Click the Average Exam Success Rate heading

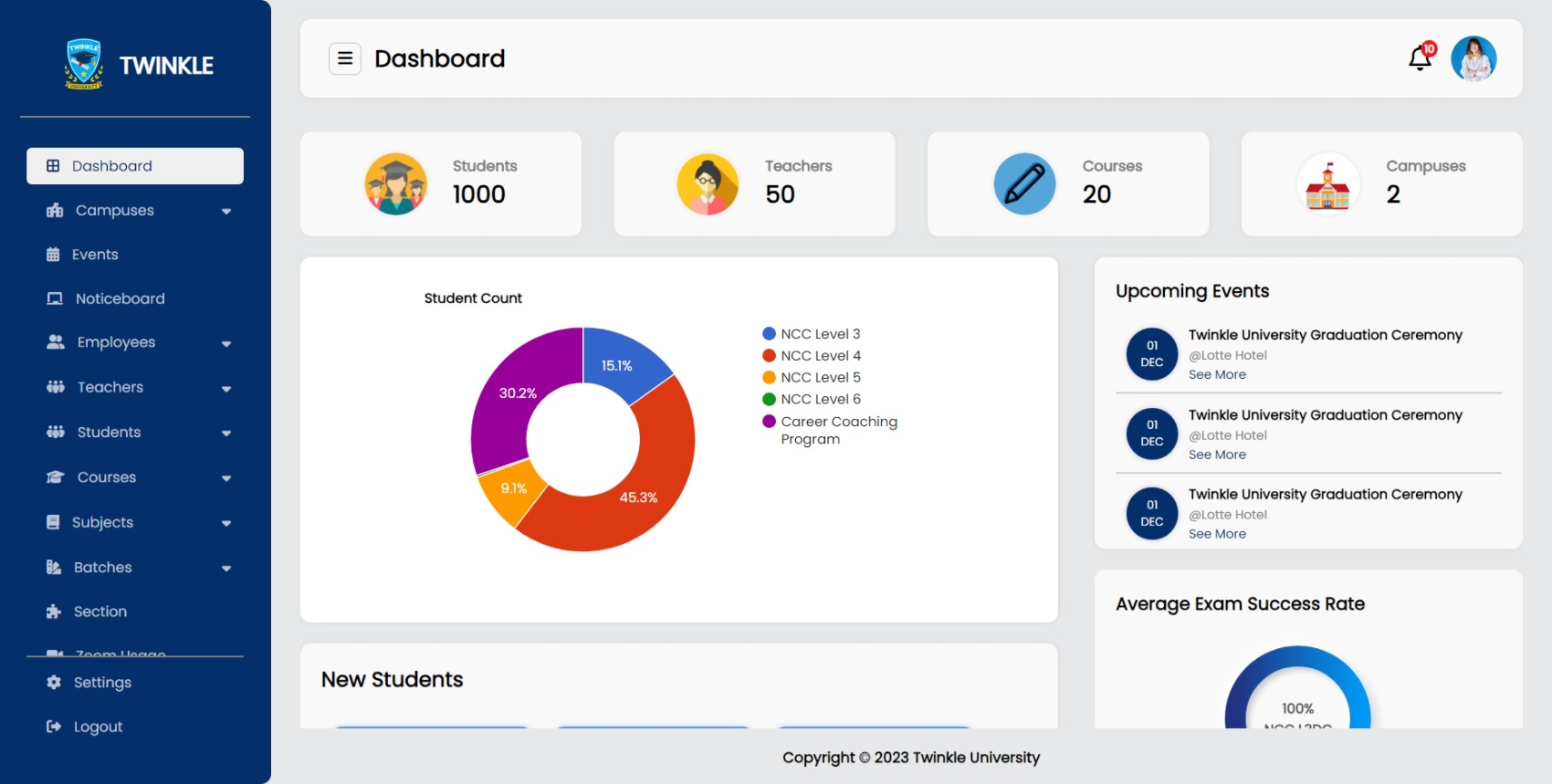[x=1240, y=604]
